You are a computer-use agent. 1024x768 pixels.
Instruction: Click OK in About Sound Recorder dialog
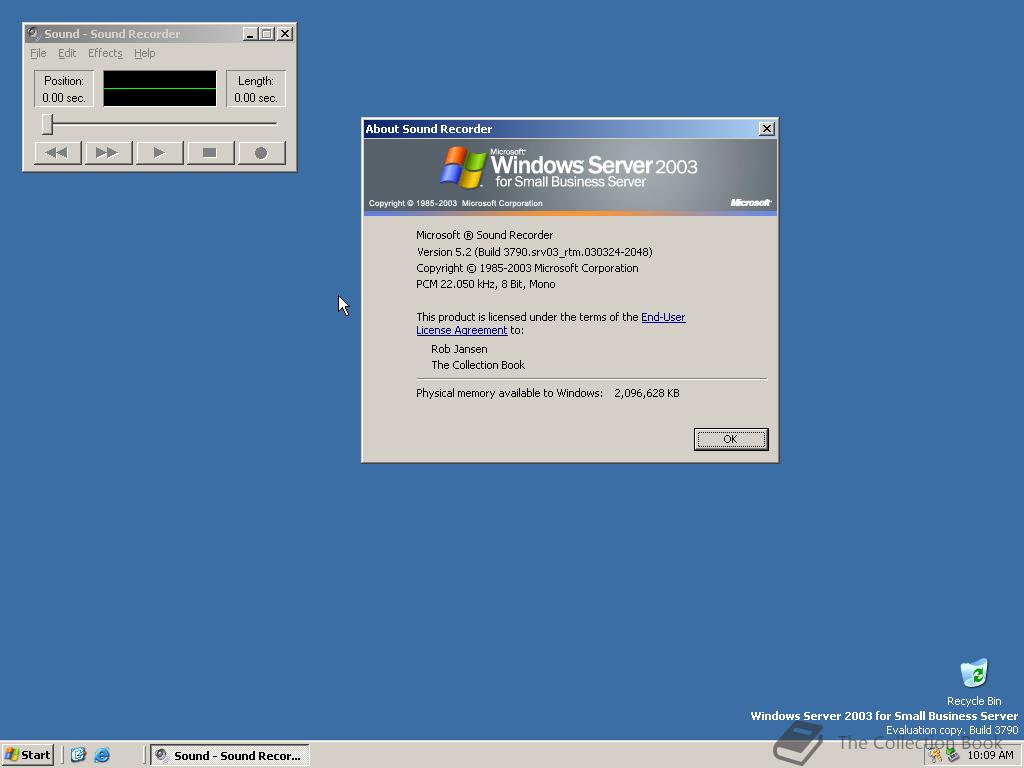731,439
